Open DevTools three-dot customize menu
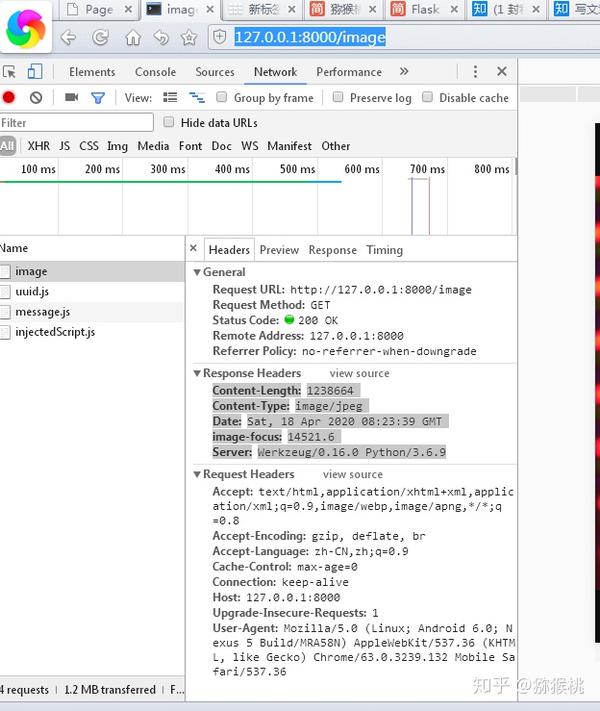 (x=475, y=72)
